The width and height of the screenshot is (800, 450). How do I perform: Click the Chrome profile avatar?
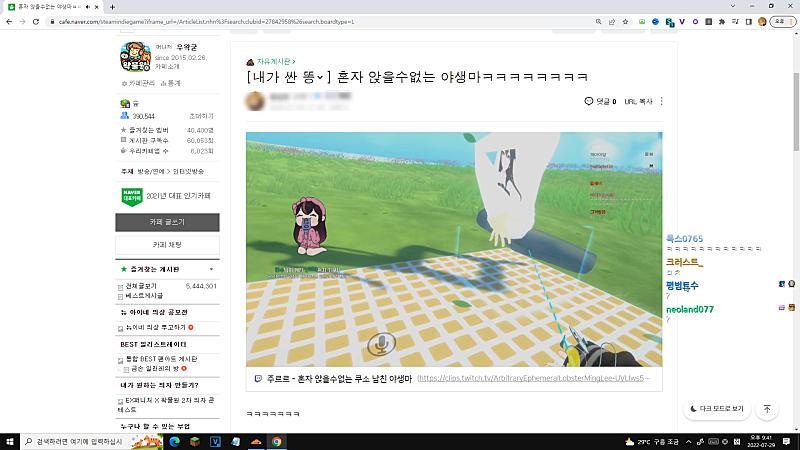click(762, 22)
